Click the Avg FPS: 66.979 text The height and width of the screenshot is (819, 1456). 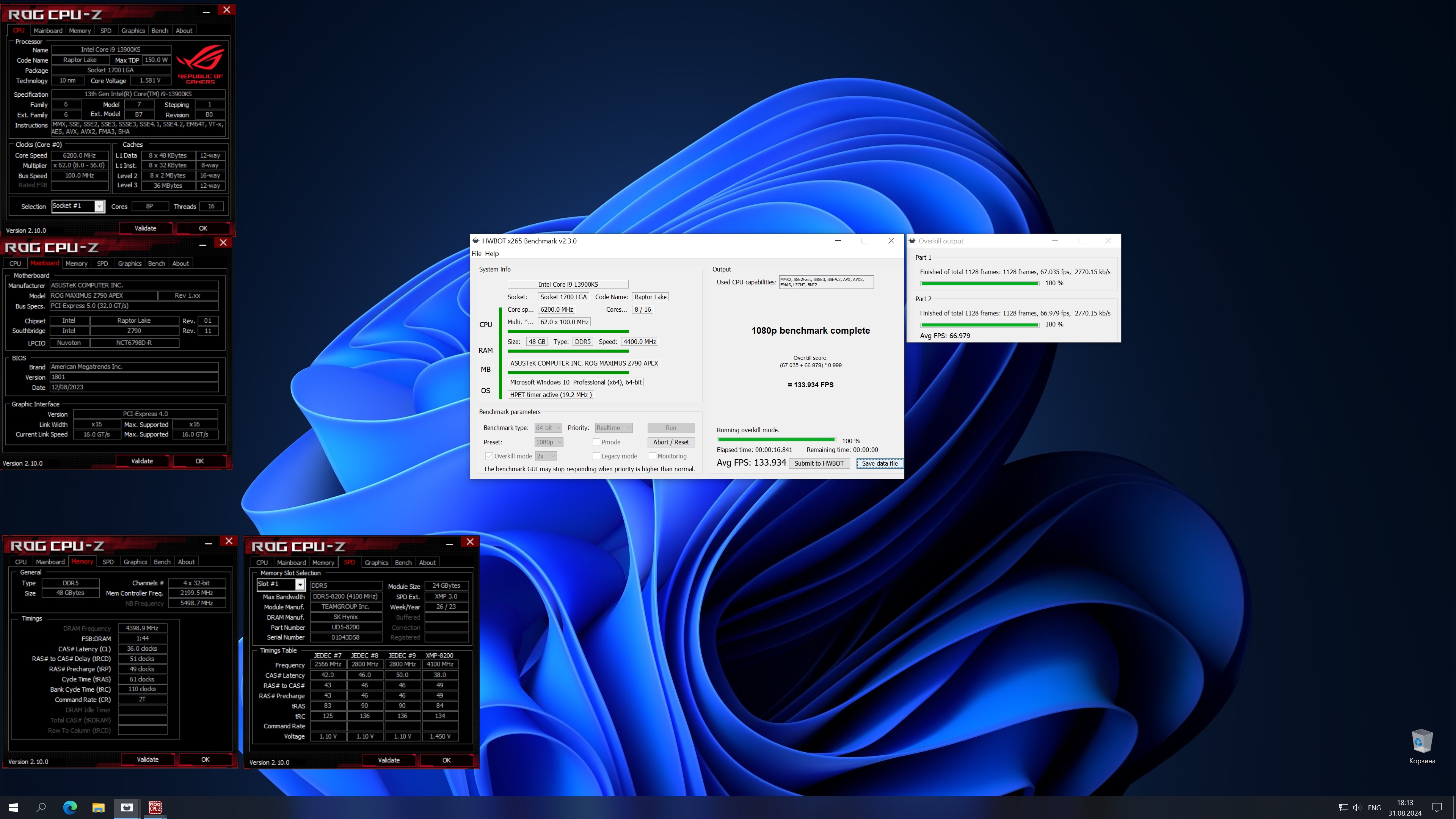click(x=945, y=336)
